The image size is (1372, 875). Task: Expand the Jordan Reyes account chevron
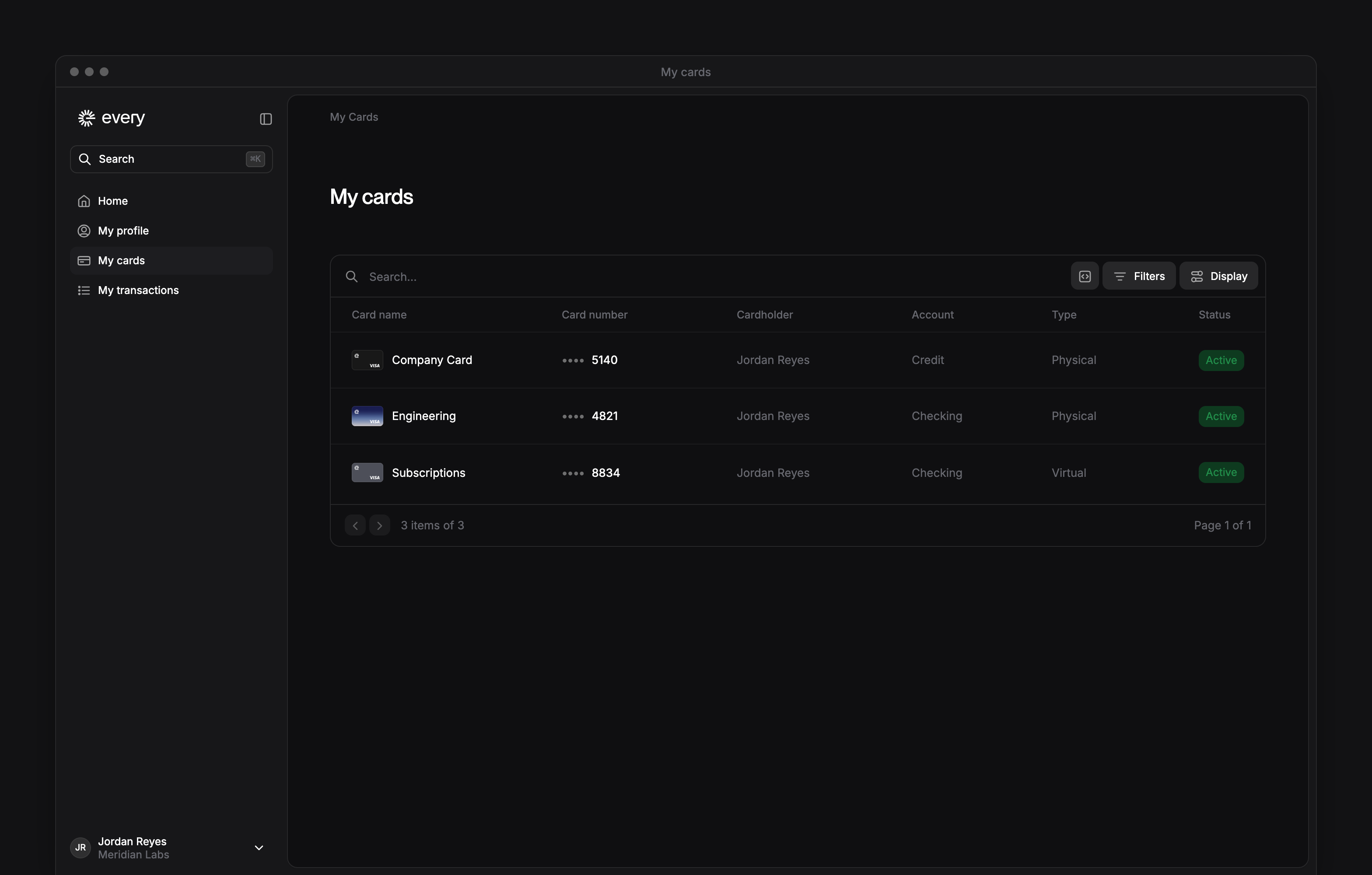coord(259,848)
